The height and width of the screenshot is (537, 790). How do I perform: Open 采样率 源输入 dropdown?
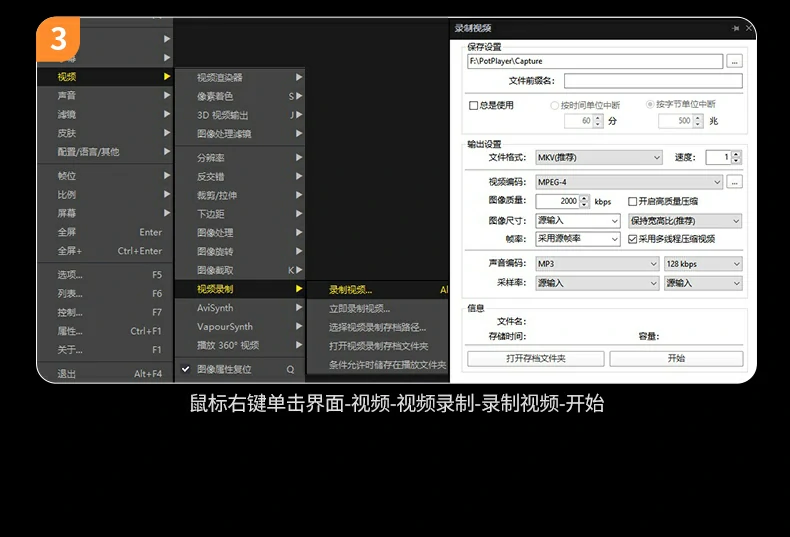pos(598,283)
